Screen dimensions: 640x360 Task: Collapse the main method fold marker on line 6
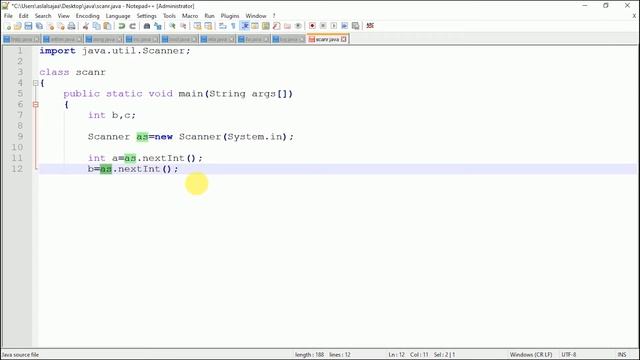point(36,104)
